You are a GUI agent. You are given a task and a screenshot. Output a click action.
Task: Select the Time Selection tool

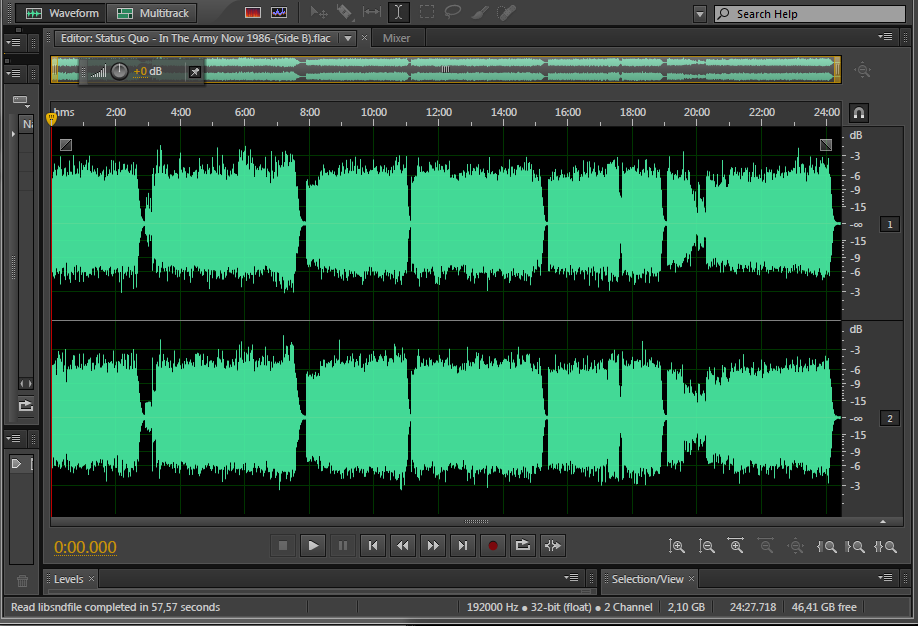399,12
